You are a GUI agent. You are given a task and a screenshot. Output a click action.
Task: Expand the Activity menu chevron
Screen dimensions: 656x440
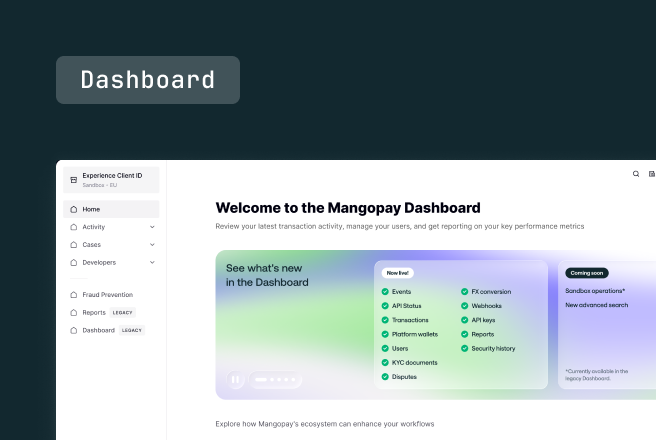(152, 227)
